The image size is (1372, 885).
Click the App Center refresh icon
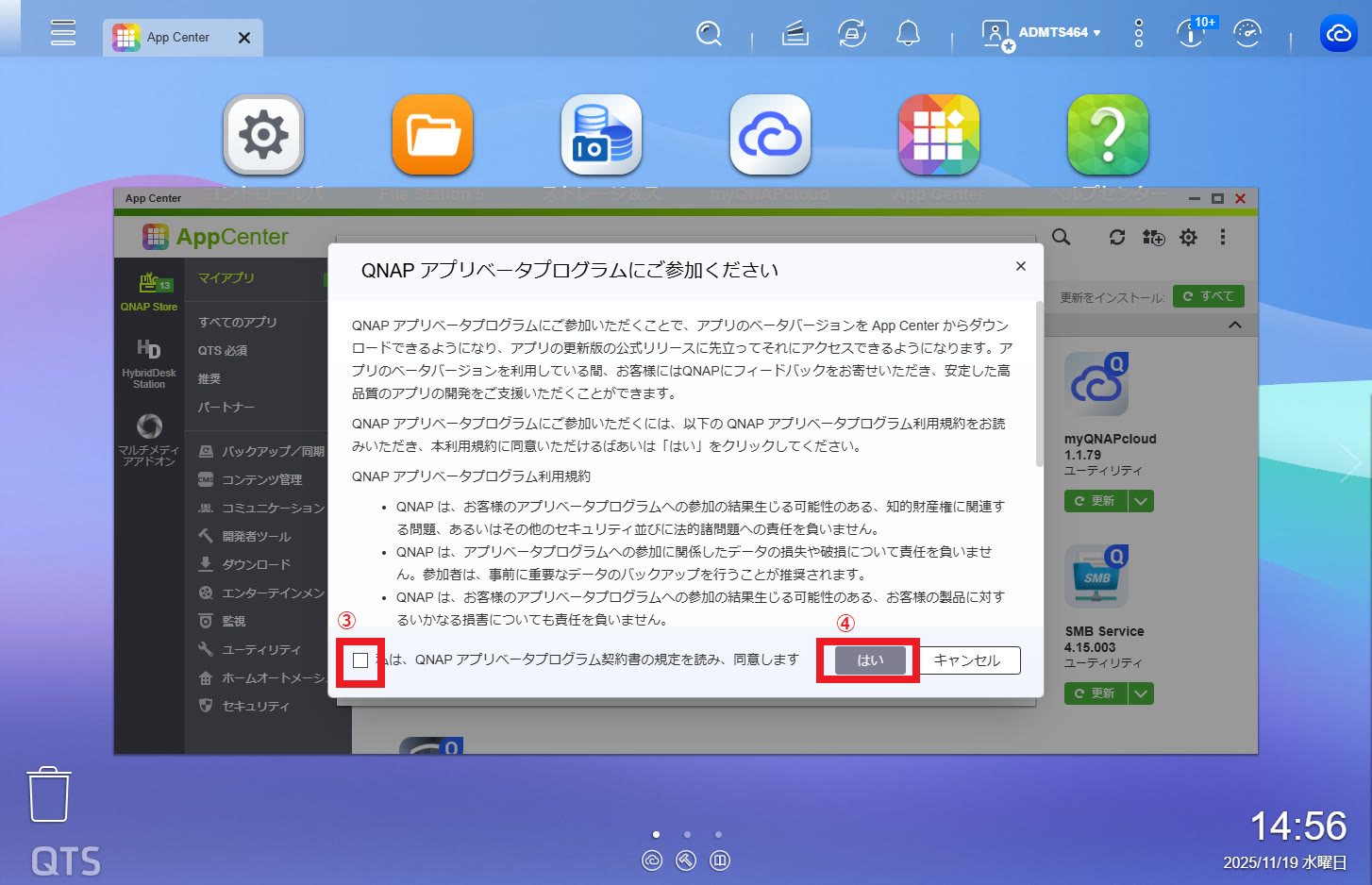pos(1117,238)
